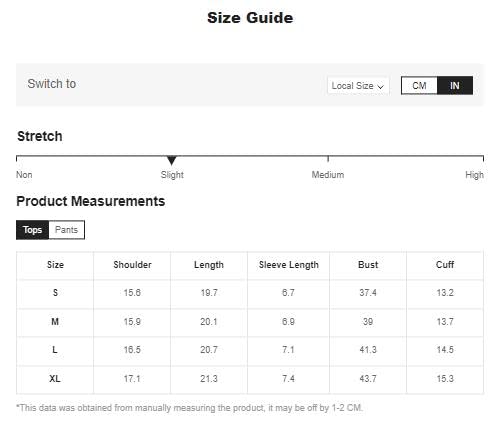Select the Tops measurements tab
Image resolution: width=498 pixels, height=423 pixels.
pos(32,230)
